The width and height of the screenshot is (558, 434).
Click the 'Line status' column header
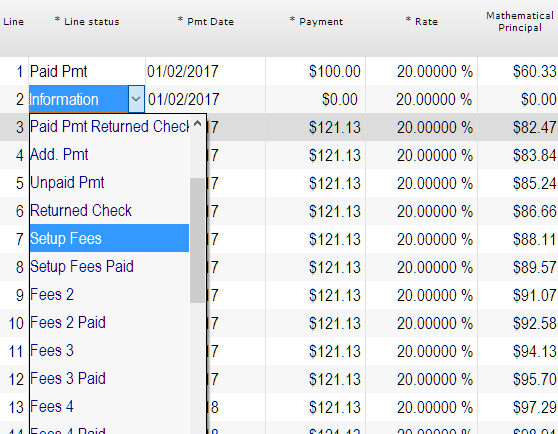(87, 22)
